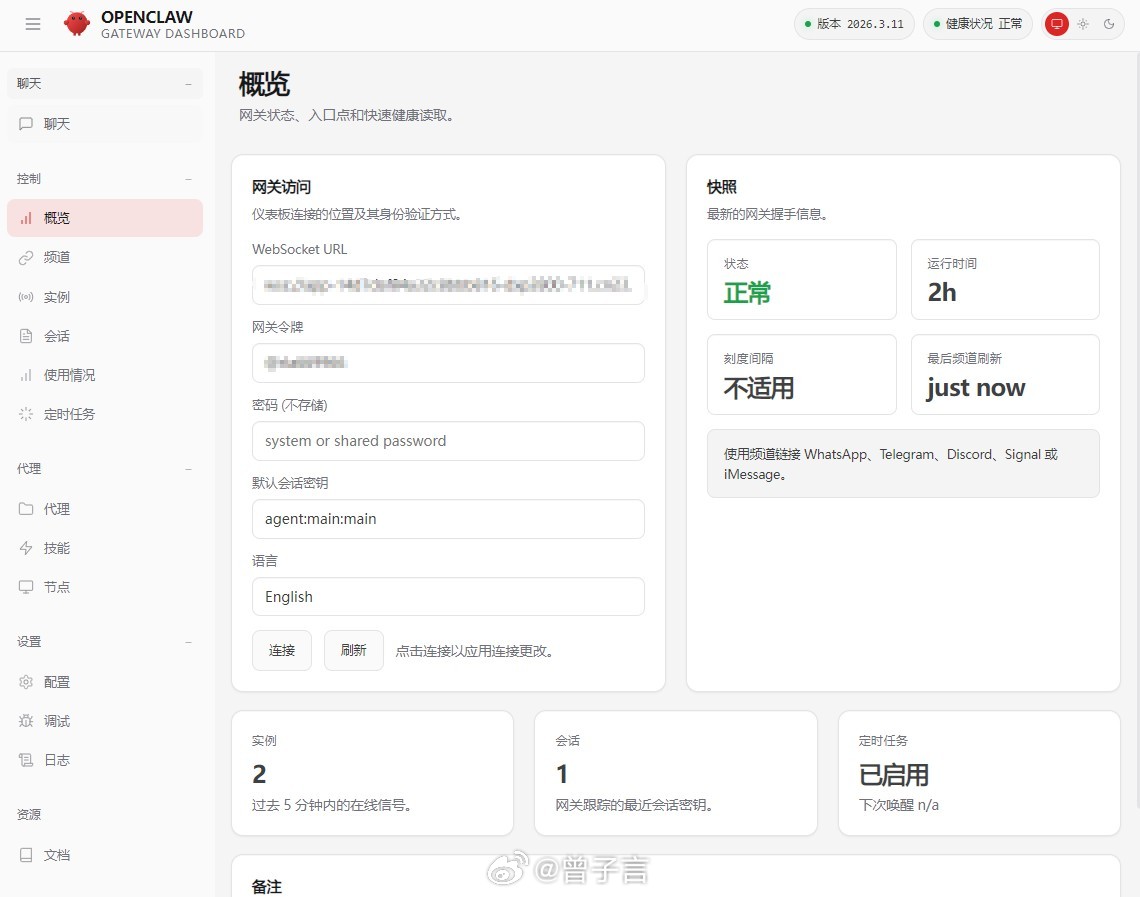Click the 连接 button
This screenshot has width=1140, height=897.
[282, 651]
